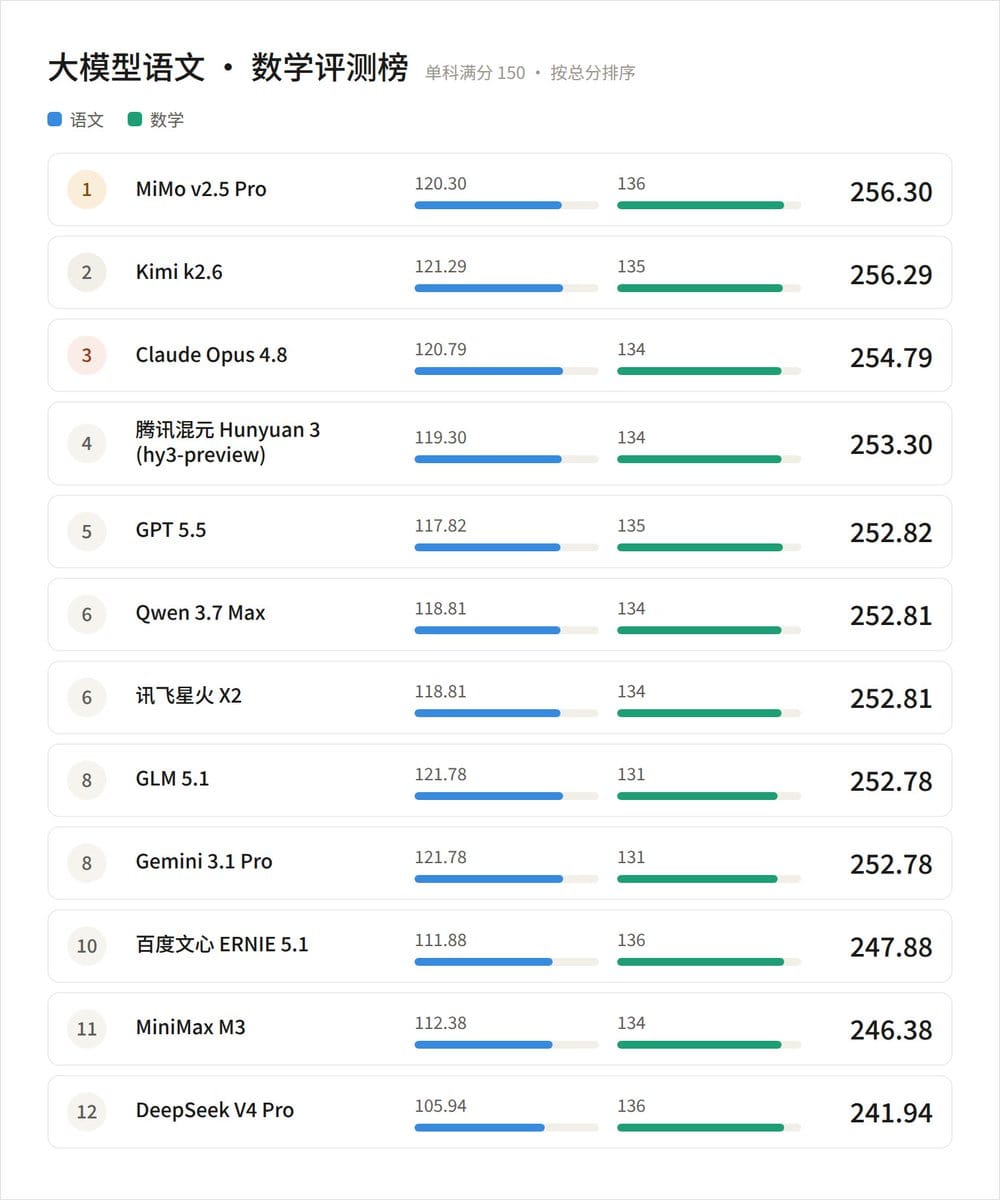
Task: Click the rank 10 badge beside 百度文心 ERNIE 5.1
Action: pos(87,946)
